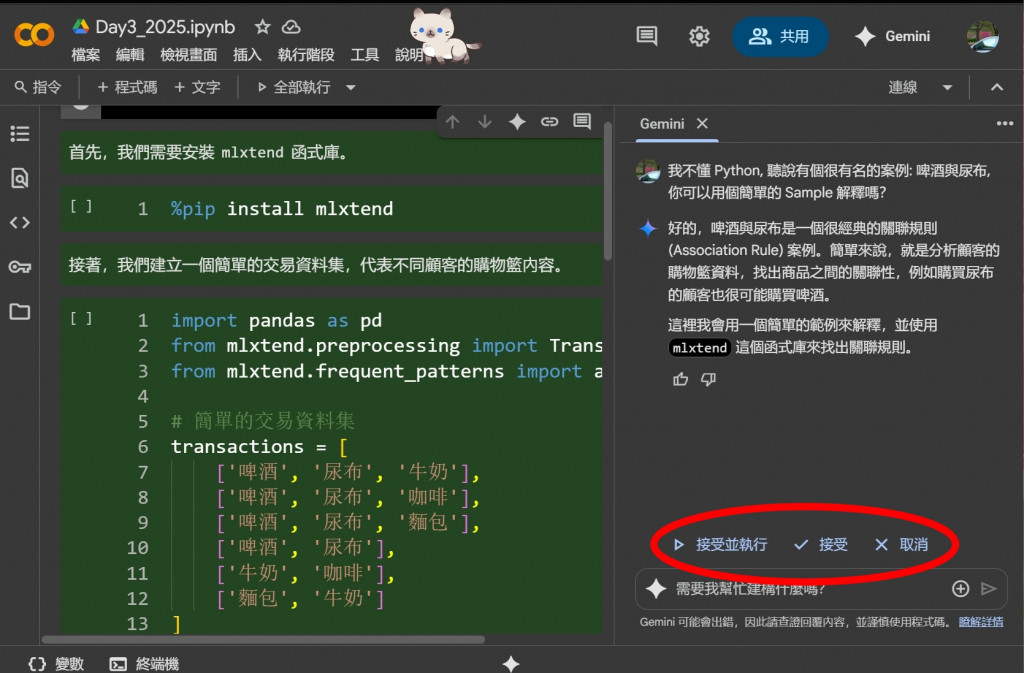The width and height of the screenshot is (1024, 673).
Task: Give thumbs up to Gemini response
Action: point(680,379)
